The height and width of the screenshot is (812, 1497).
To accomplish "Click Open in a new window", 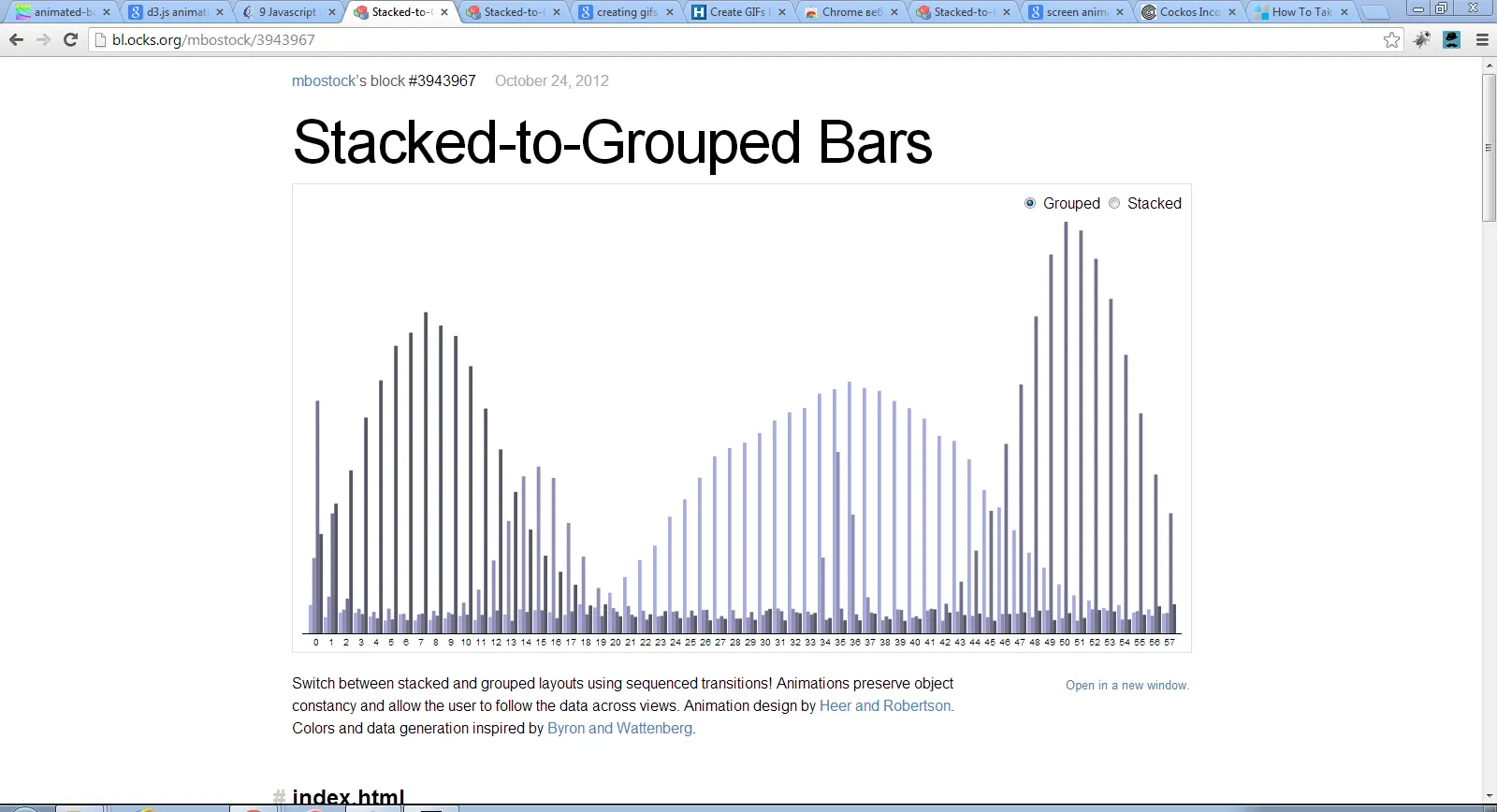I will (1127, 685).
